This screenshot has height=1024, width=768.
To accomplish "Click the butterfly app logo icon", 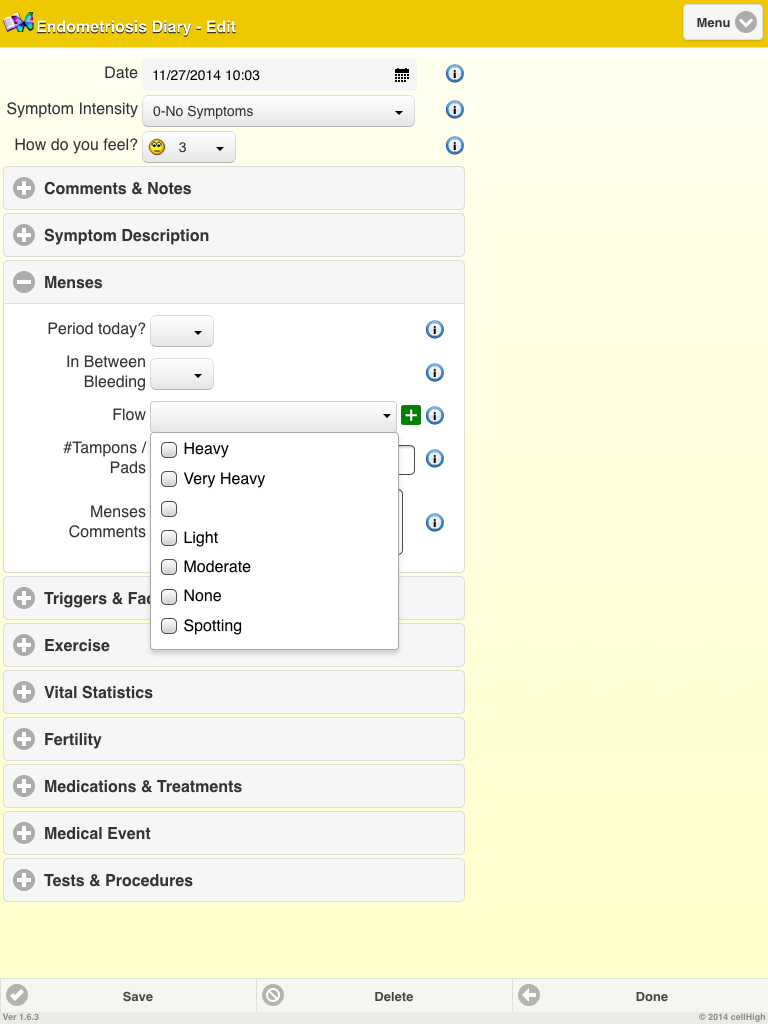I will (x=18, y=22).
